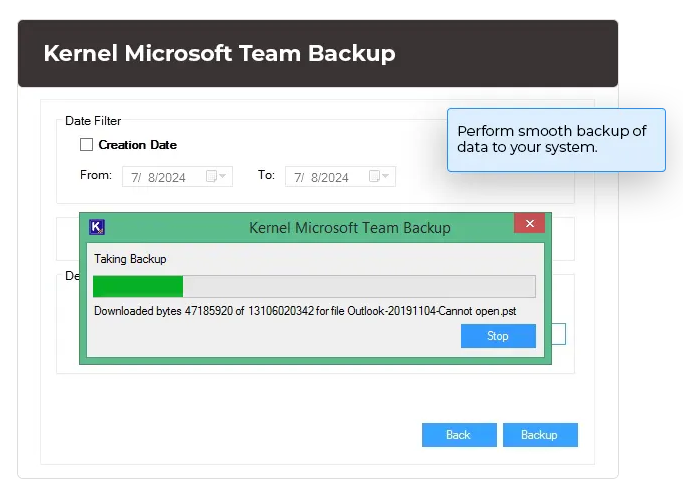The width and height of the screenshot is (683, 494).
Task: Click the Kernel K logo in dialog title bar
Action: pos(97,227)
